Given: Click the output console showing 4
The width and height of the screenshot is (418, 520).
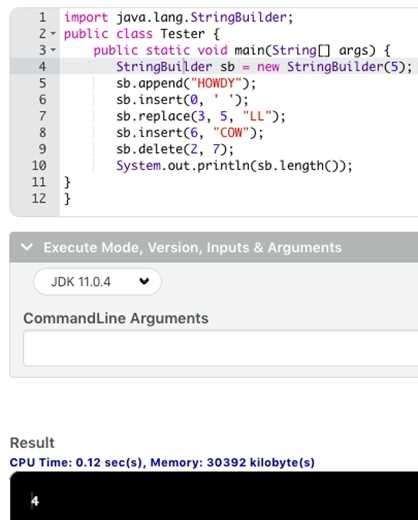Looking at the screenshot, I should click(x=214, y=496).
